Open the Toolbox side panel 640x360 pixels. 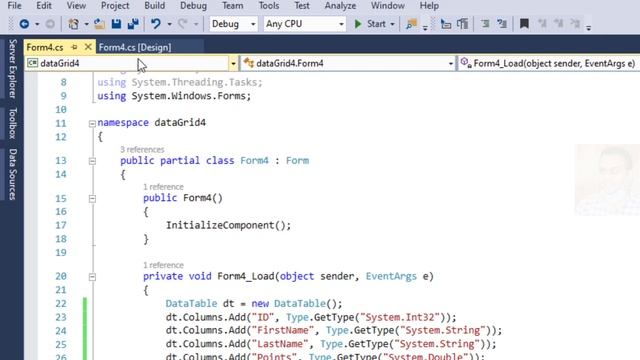13,123
